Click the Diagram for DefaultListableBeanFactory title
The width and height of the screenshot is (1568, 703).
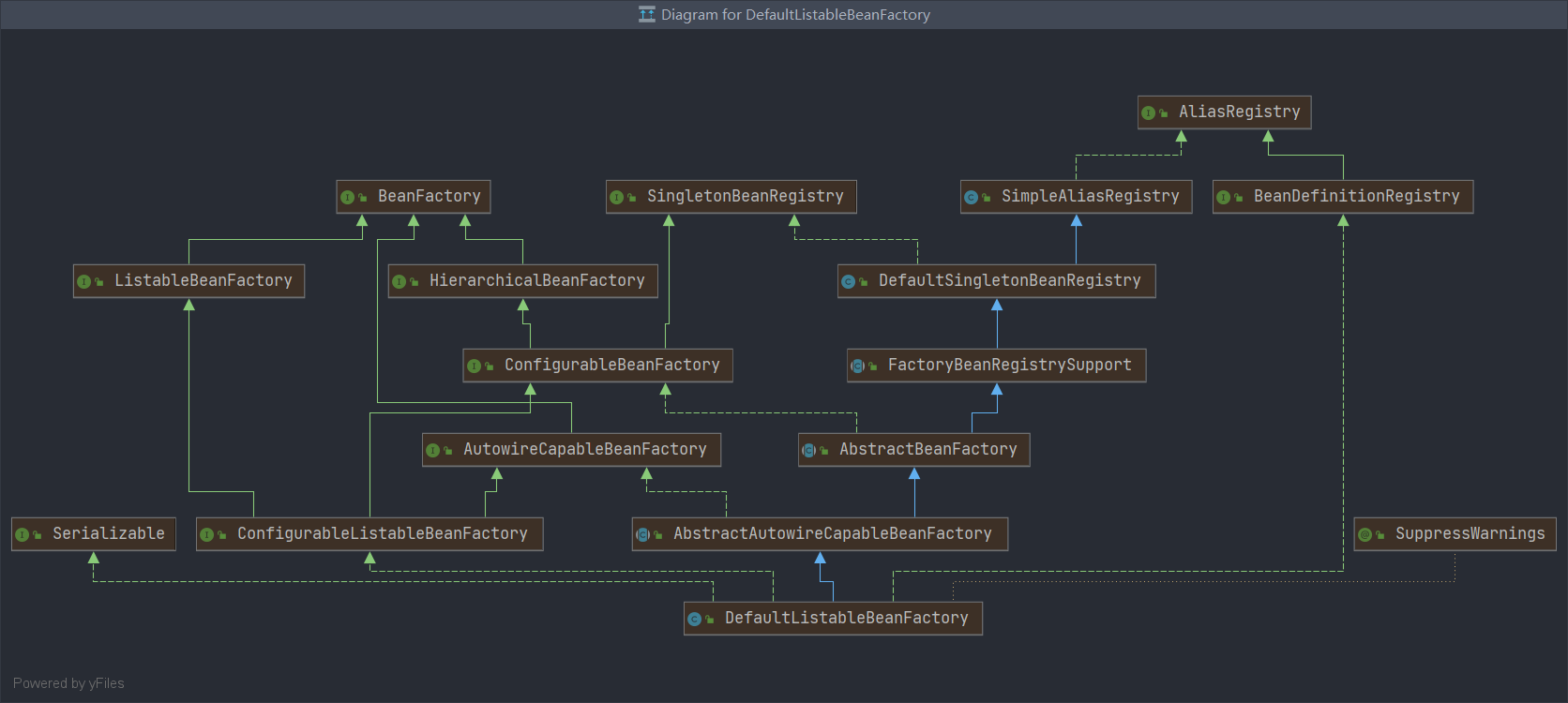(x=795, y=14)
